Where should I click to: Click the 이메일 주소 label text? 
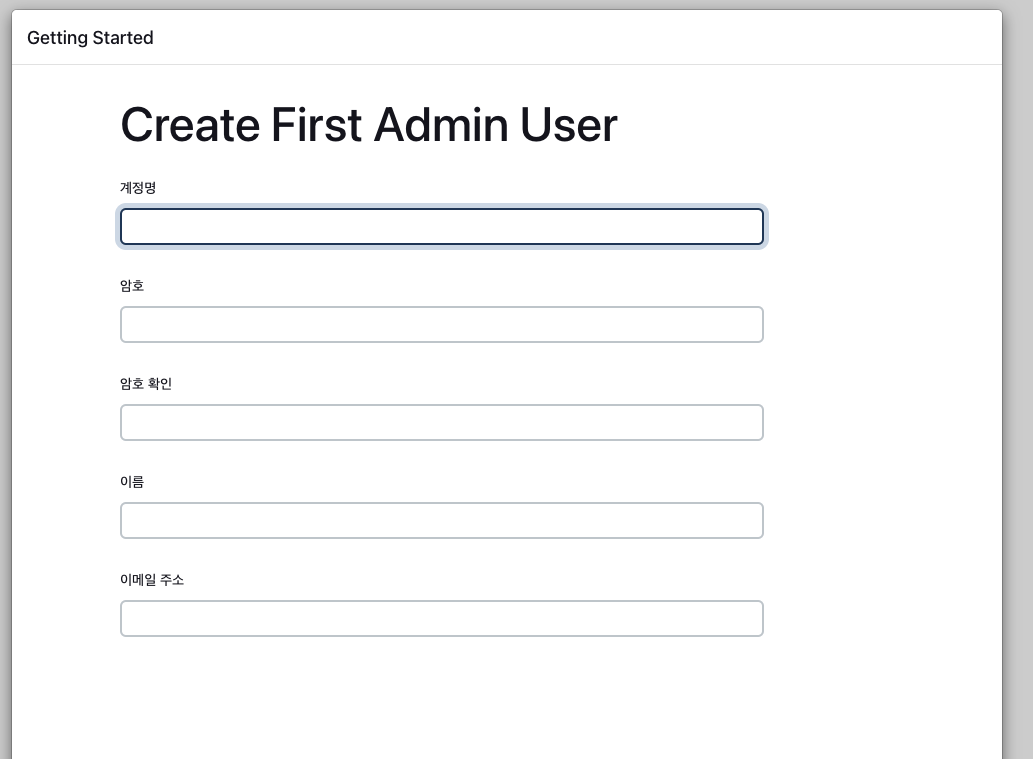point(152,580)
